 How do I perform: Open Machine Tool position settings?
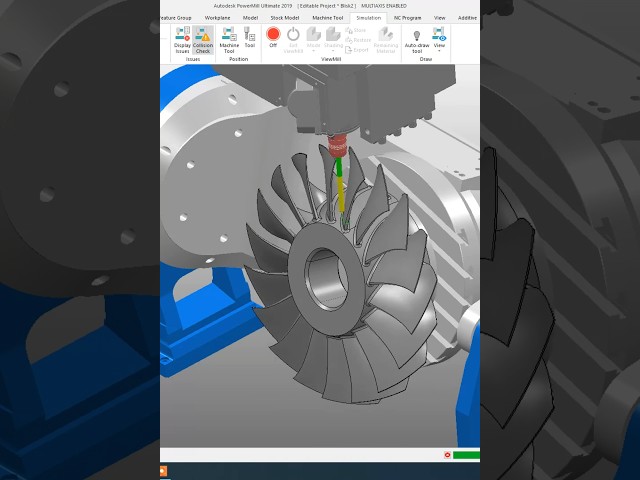pyautogui.click(x=229, y=40)
